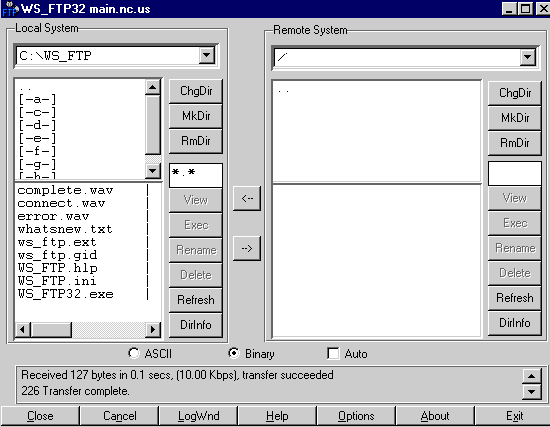Open Help from bottom bar

point(277,416)
